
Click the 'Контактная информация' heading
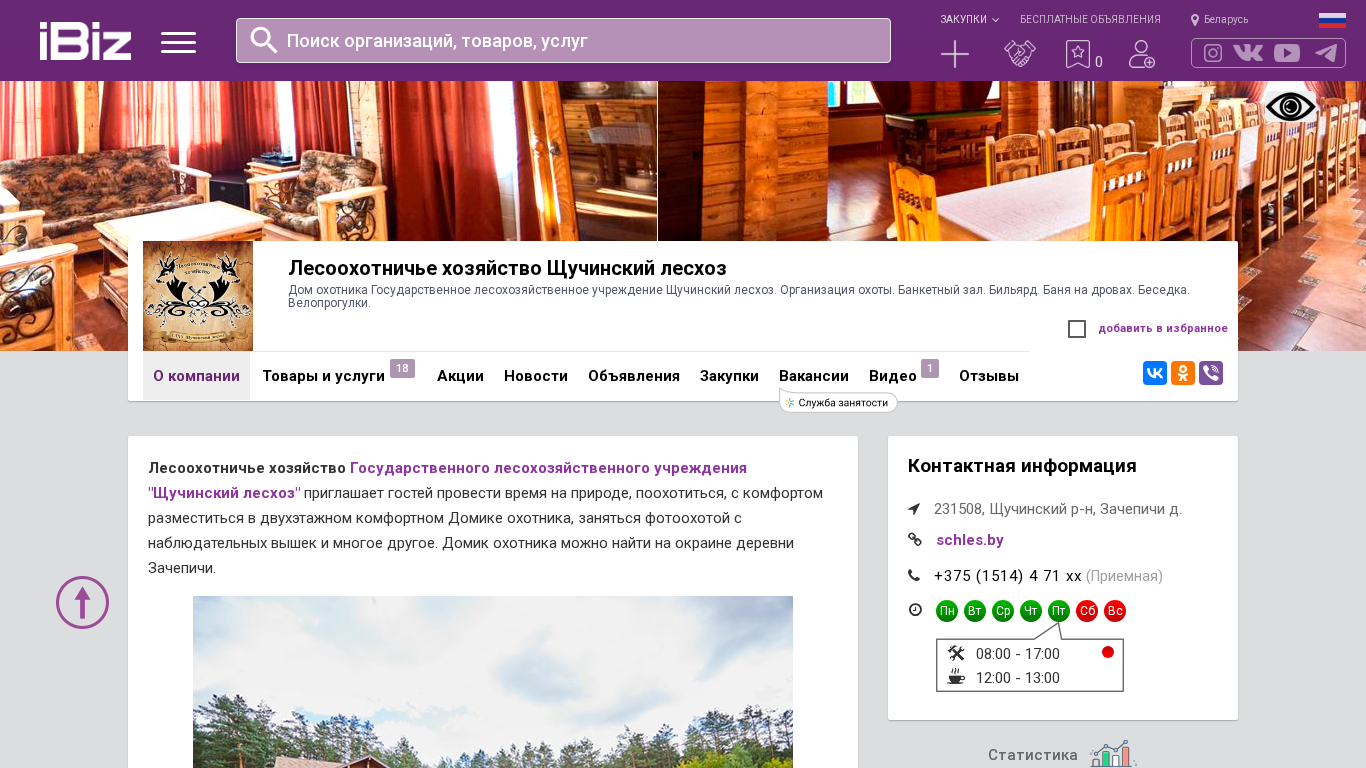pos(1022,466)
